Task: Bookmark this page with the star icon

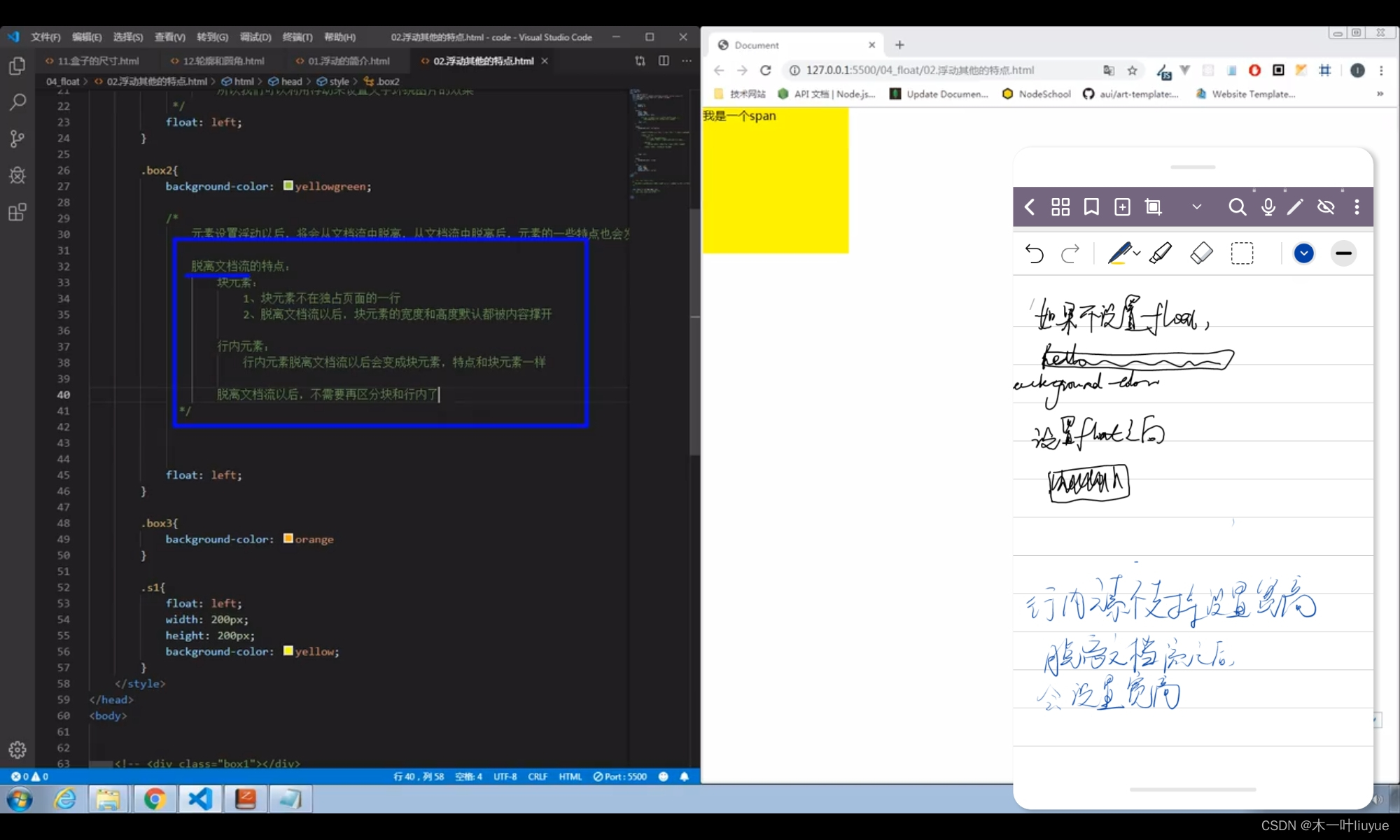Action: click(1132, 70)
